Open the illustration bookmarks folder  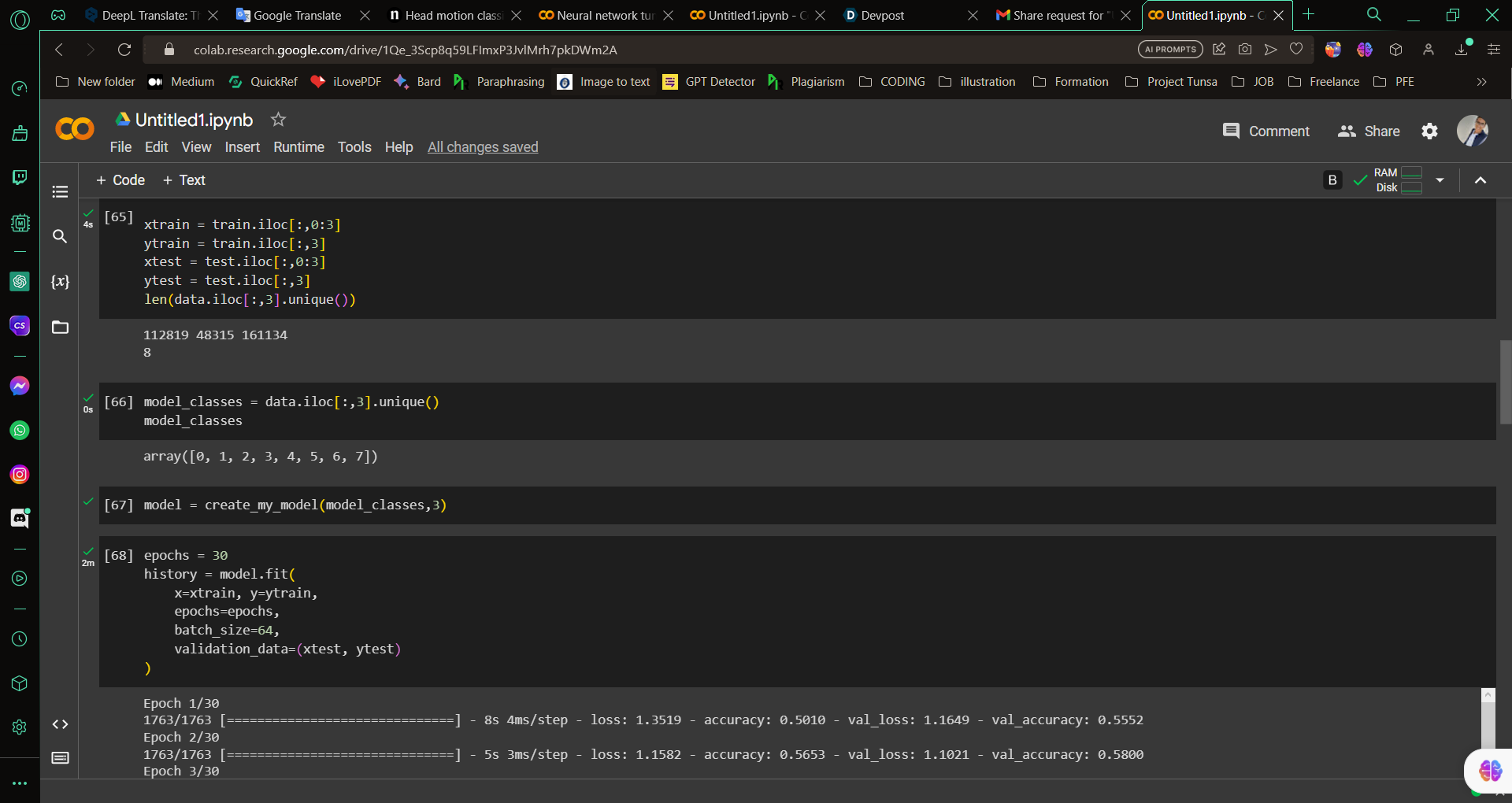[977, 82]
